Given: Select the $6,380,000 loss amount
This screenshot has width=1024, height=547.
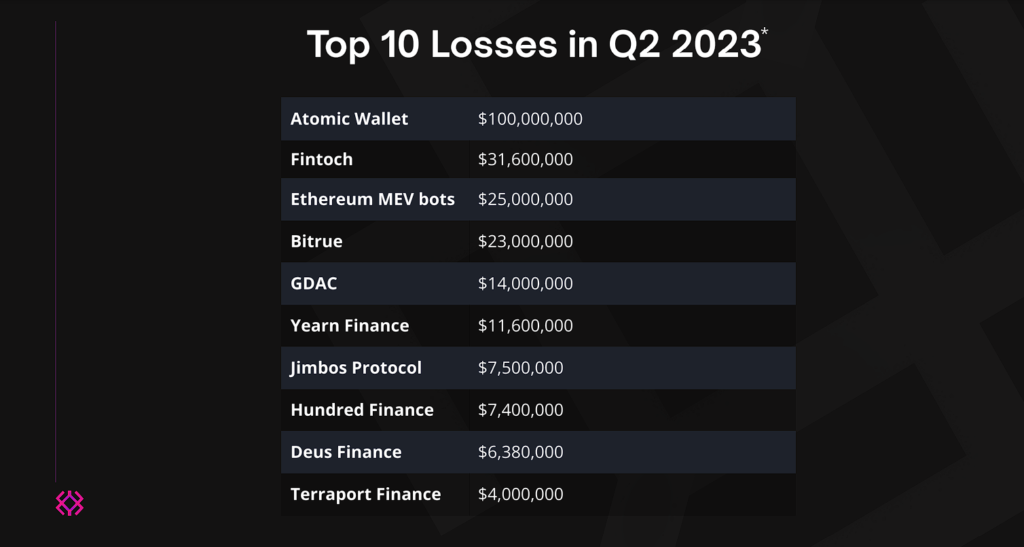Looking at the screenshot, I should point(520,452).
